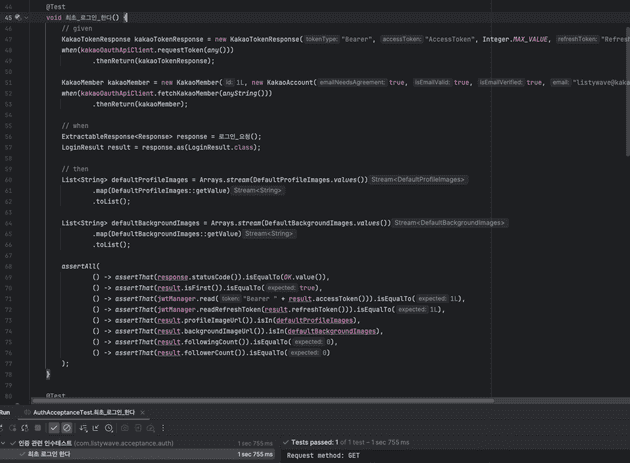Select the 최초 로그인 한다 test result row
Viewport: 630px width, 463px height.
[x=137, y=454]
